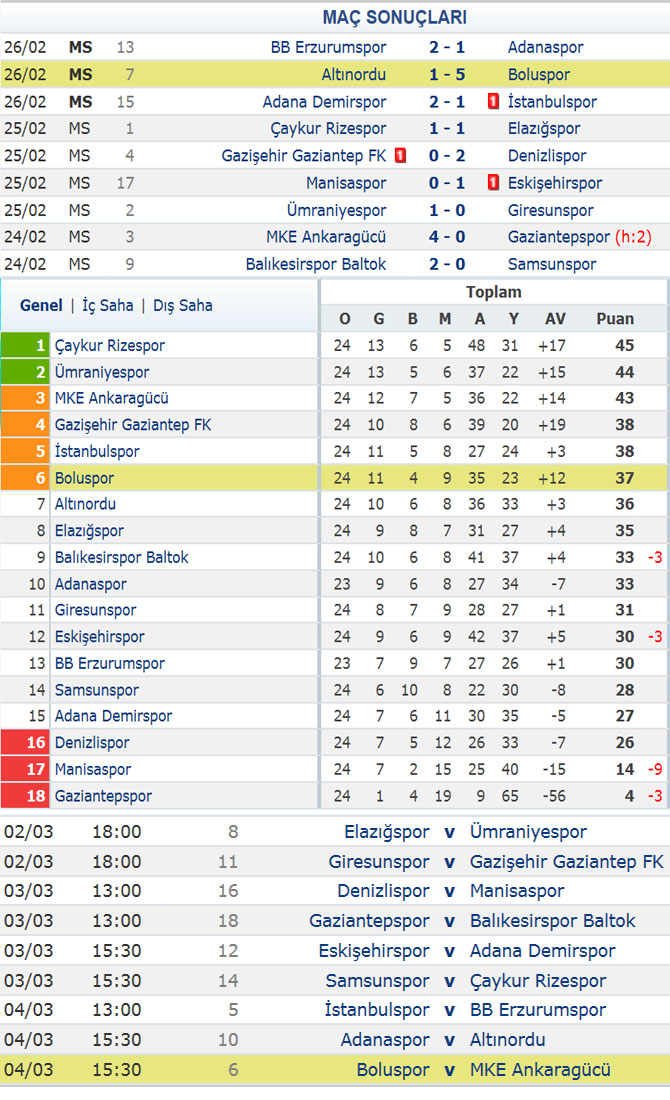Switch to the Dış Saha tab

pyautogui.click(x=182, y=305)
